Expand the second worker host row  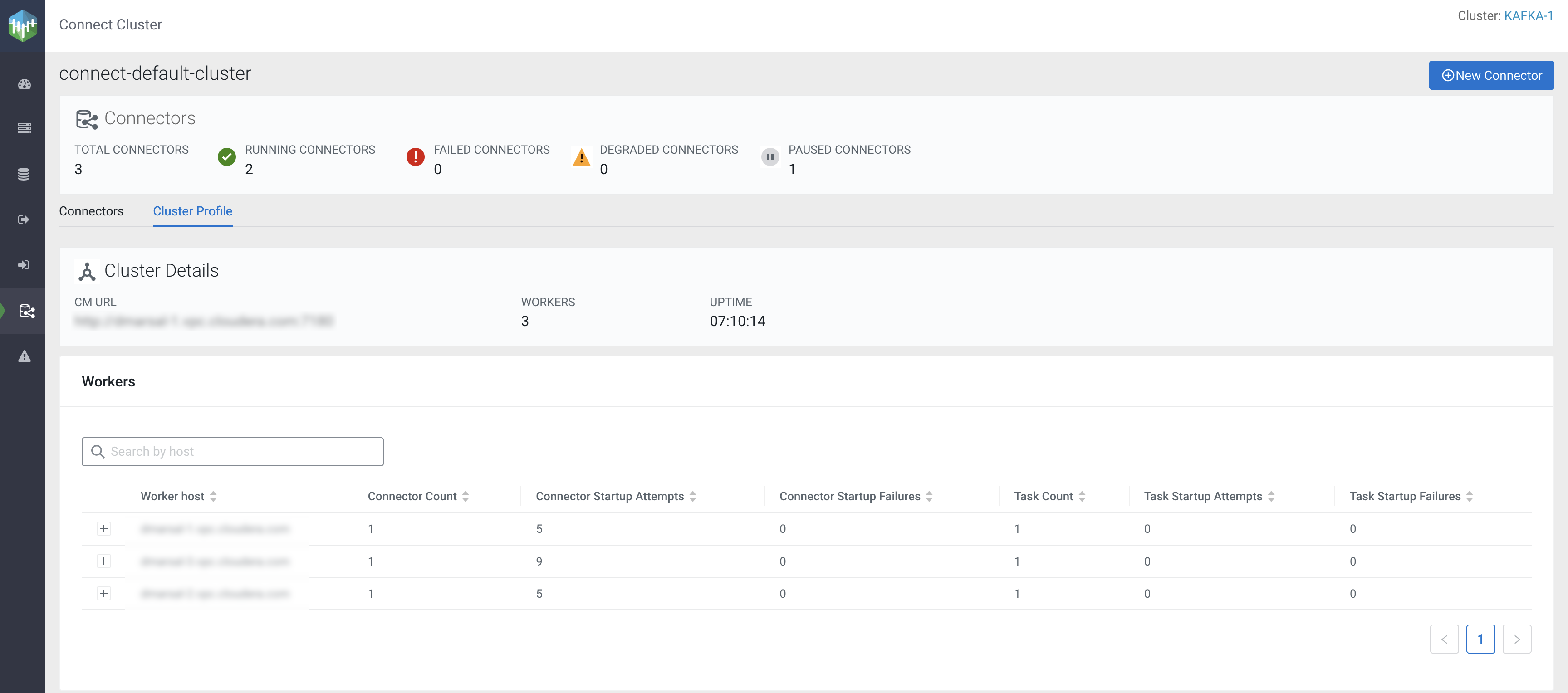point(104,561)
